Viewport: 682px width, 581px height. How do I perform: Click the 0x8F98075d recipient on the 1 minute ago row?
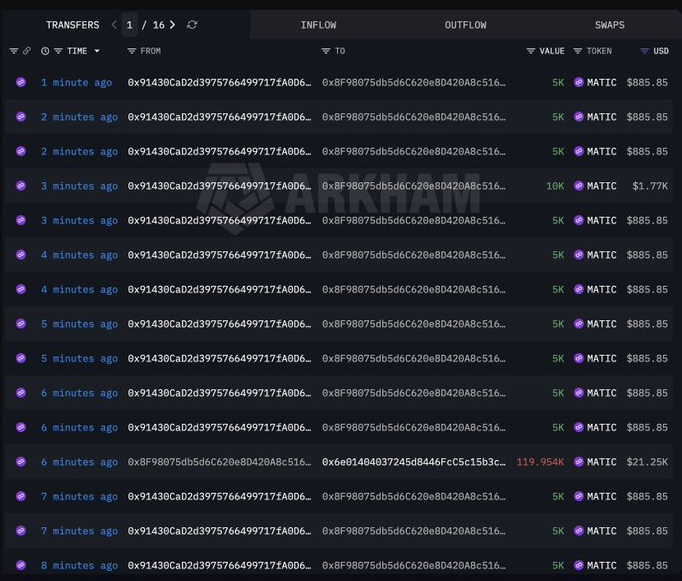tap(414, 83)
